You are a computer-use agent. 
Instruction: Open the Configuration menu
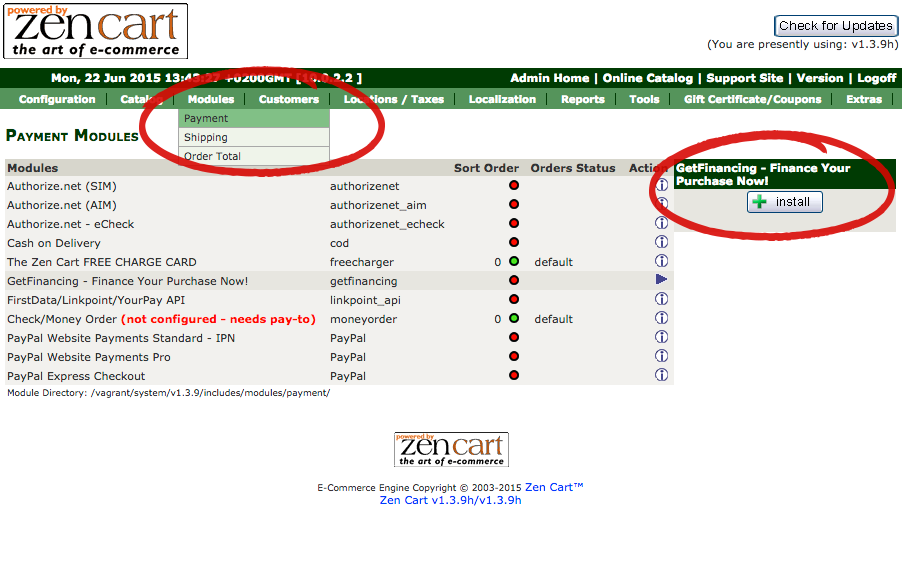click(x=57, y=99)
